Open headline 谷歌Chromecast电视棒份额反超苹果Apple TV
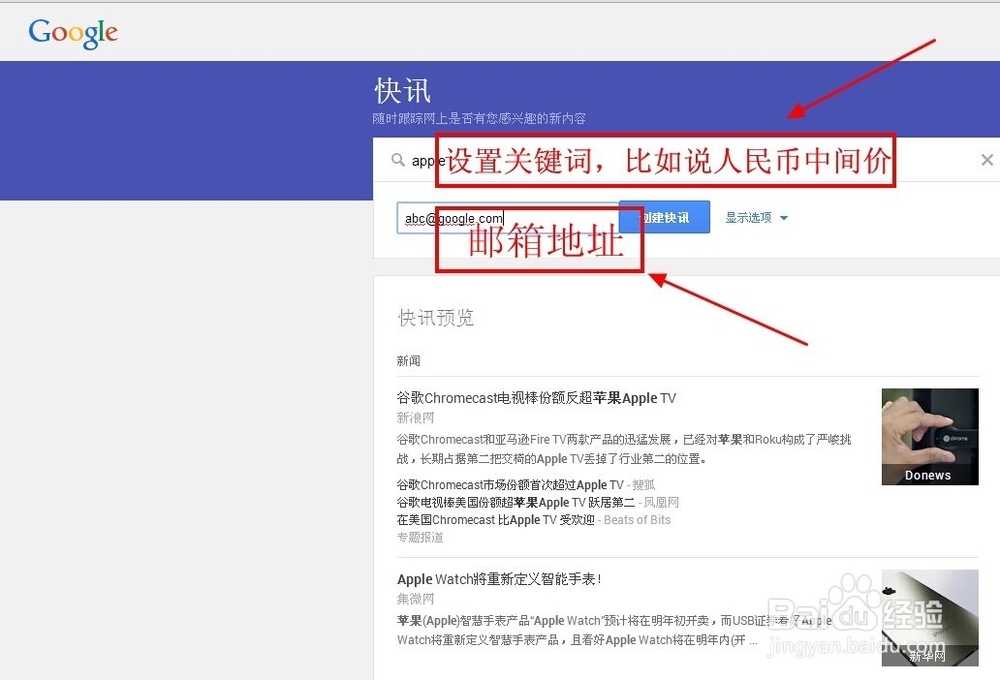The width and height of the screenshot is (1000, 680). click(x=536, y=398)
